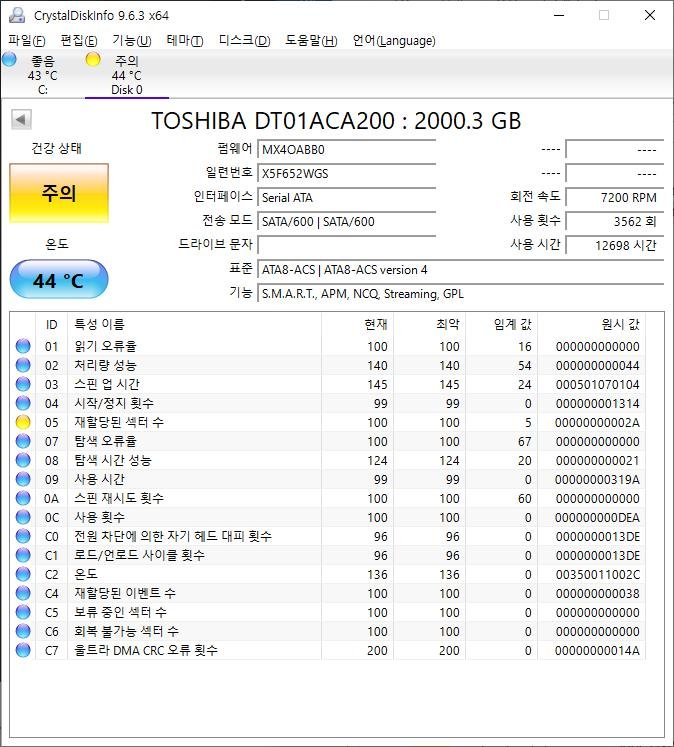Click the disk title TOSHIBA DT01ACA200 : 2000.3 GB
674x747 pixels.
[x=336, y=121]
